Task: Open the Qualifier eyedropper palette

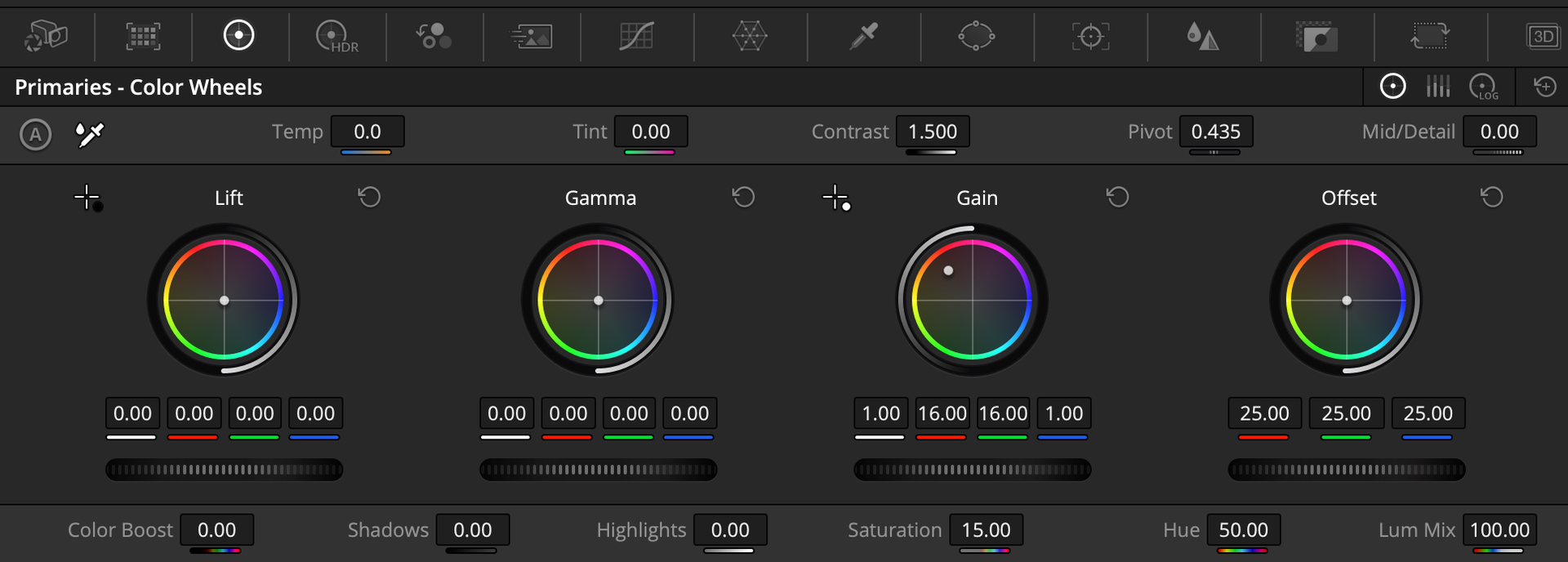Action: click(x=863, y=36)
